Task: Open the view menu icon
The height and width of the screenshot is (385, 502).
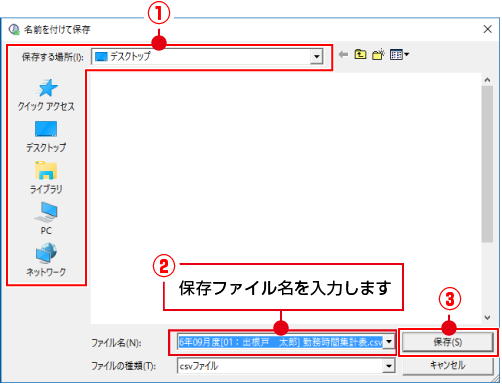Action: point(399,54)
